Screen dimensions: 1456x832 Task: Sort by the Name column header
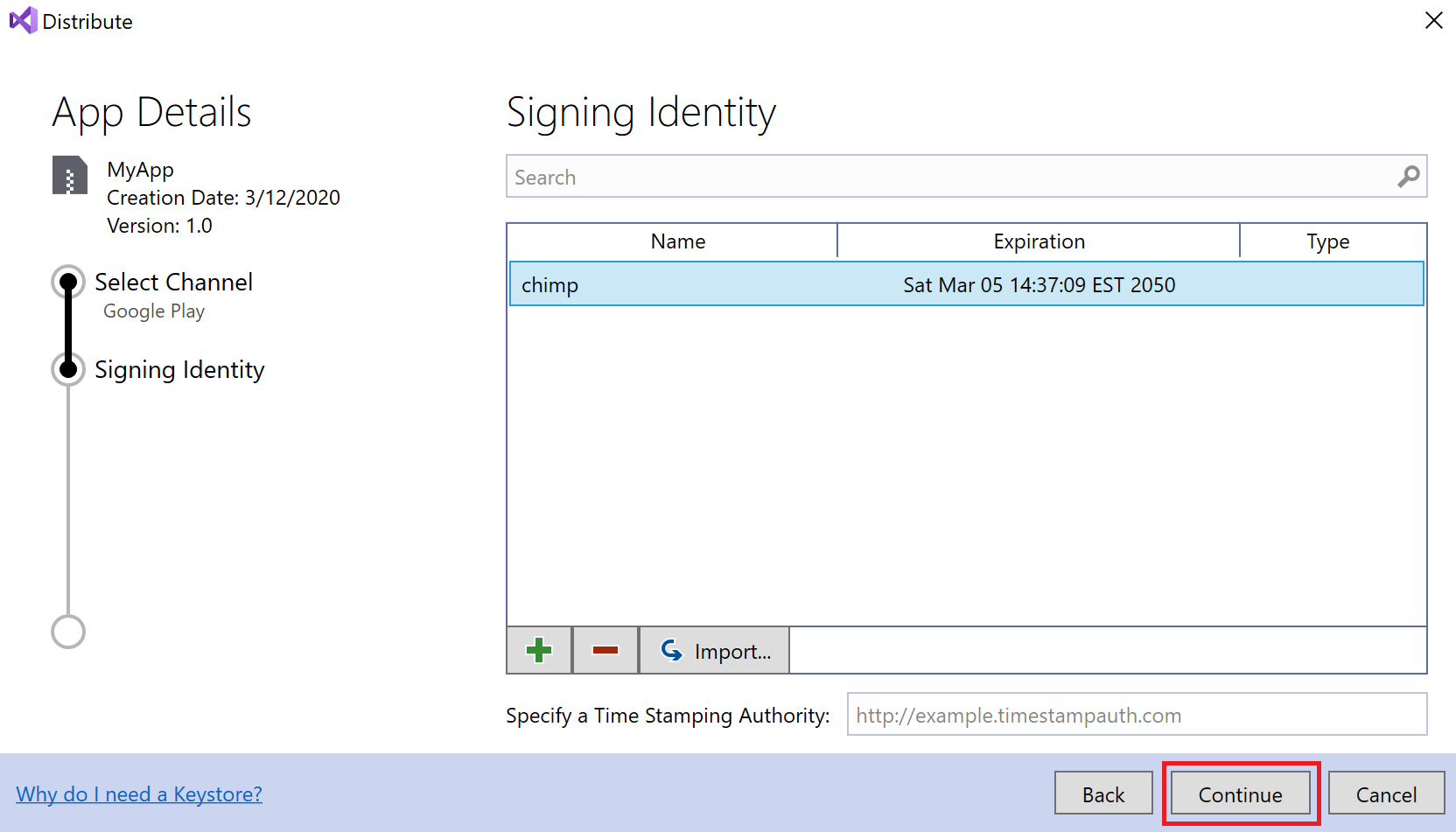tap(677, 241)
